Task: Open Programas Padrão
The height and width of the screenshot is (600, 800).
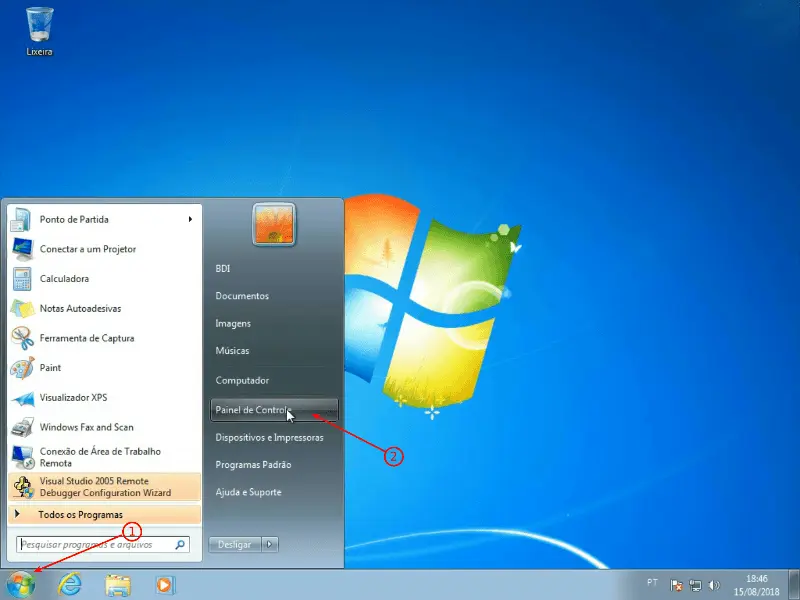Action: point(253,465)
